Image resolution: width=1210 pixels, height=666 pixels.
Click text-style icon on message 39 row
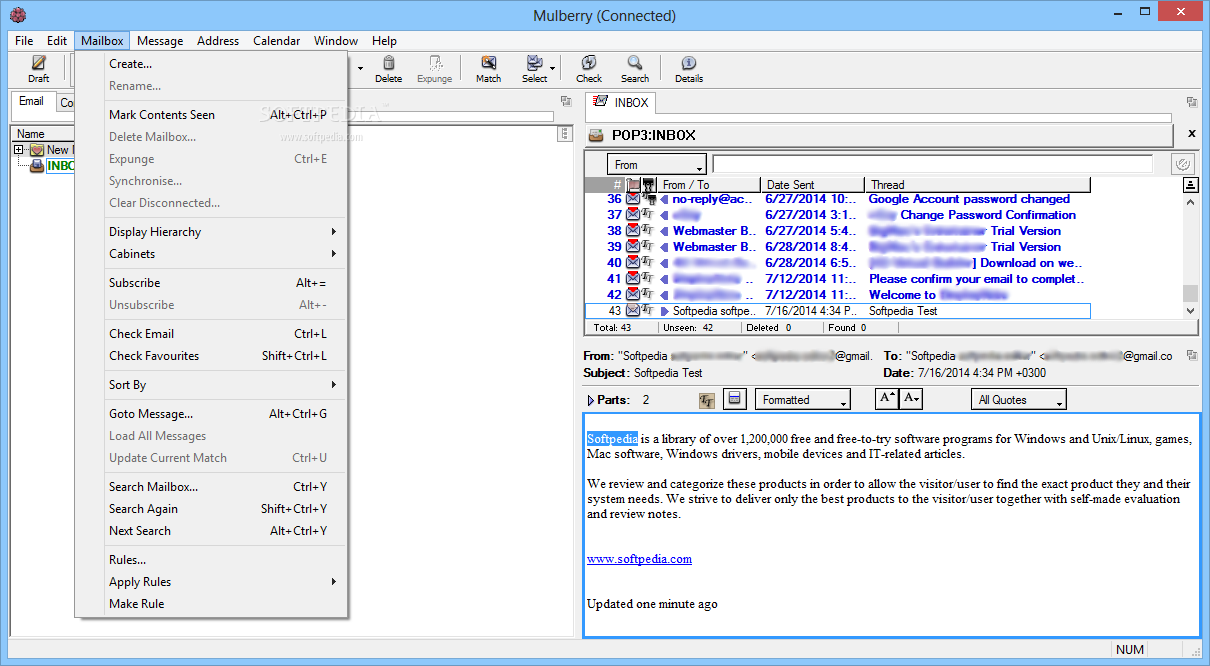point(647,247)
